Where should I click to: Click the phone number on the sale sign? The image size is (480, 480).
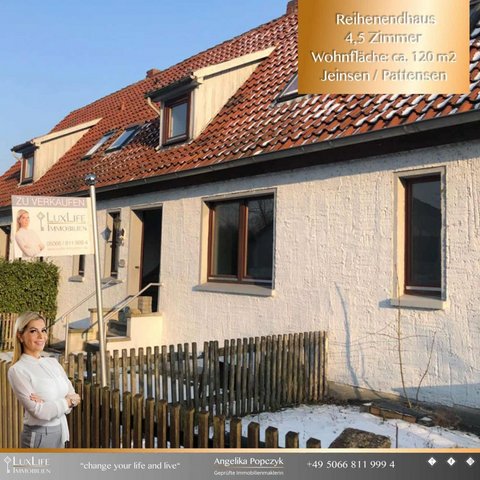[67, 243]
